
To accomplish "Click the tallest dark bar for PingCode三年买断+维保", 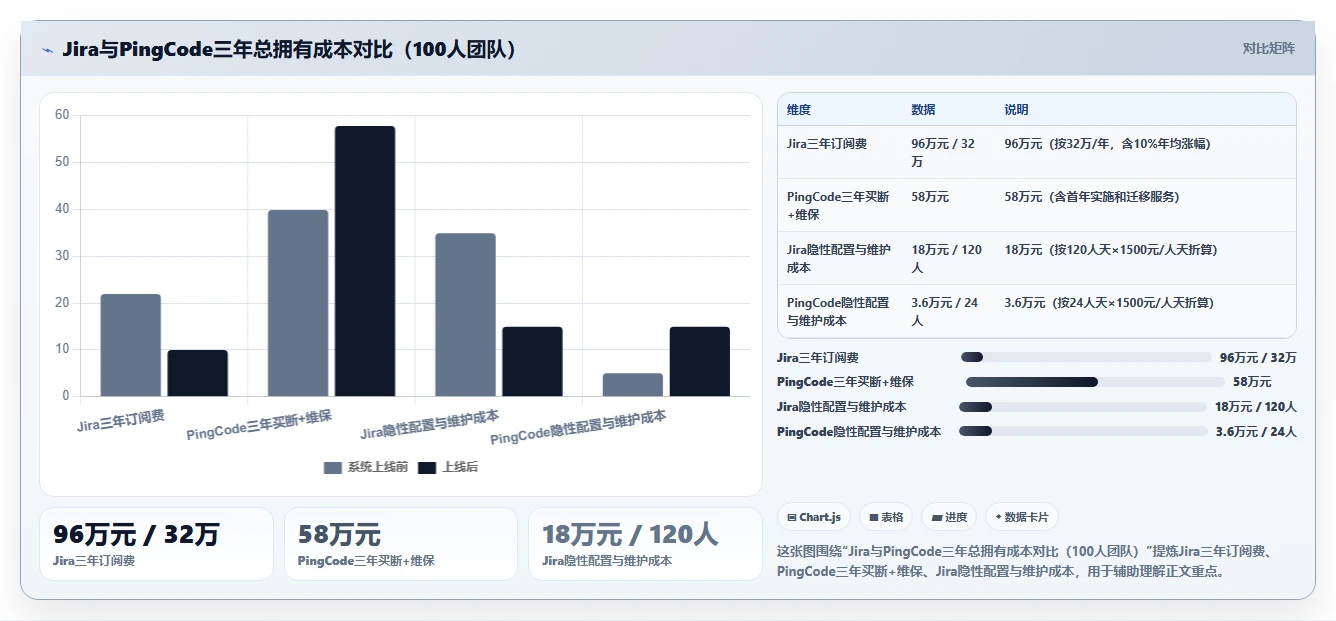I will click(365, 261).
